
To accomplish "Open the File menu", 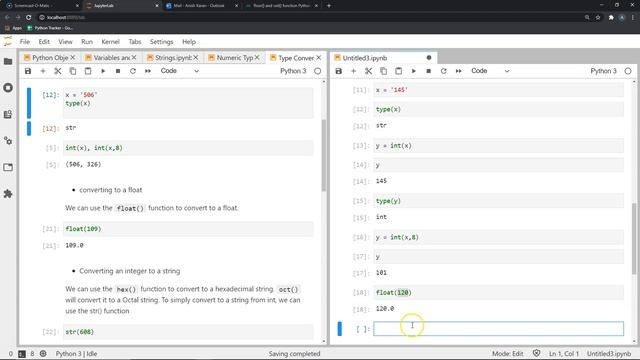I will point(25,42).
